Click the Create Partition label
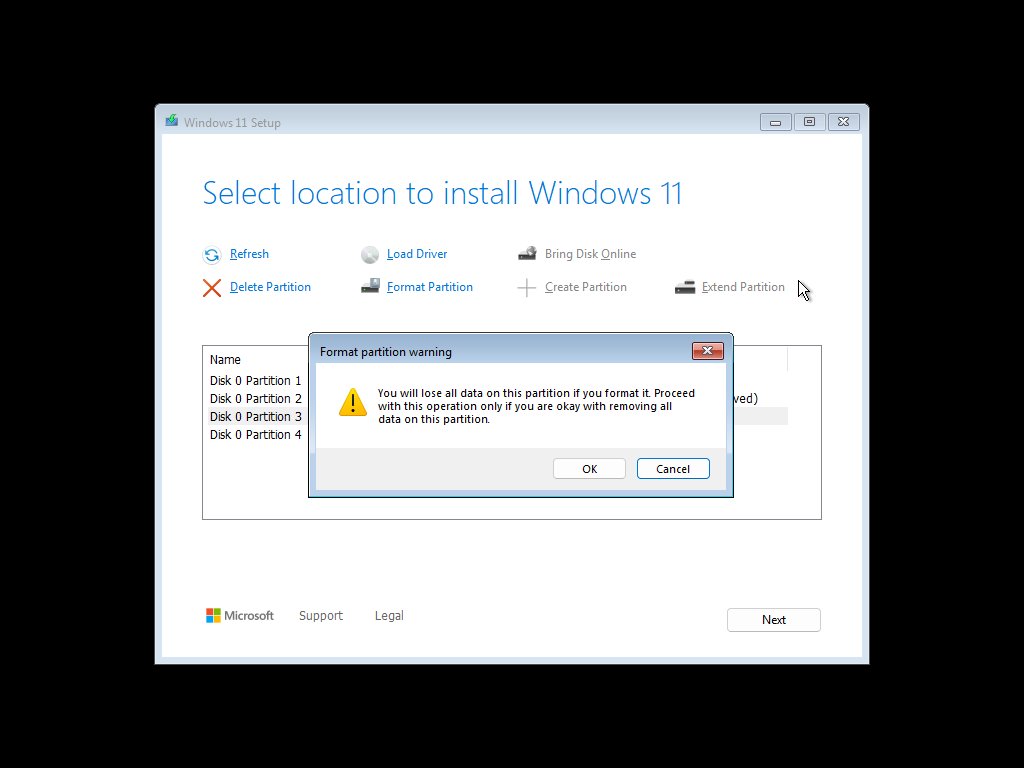Image resolution: width=1024 pixels, height=768 pixels. 586,287
